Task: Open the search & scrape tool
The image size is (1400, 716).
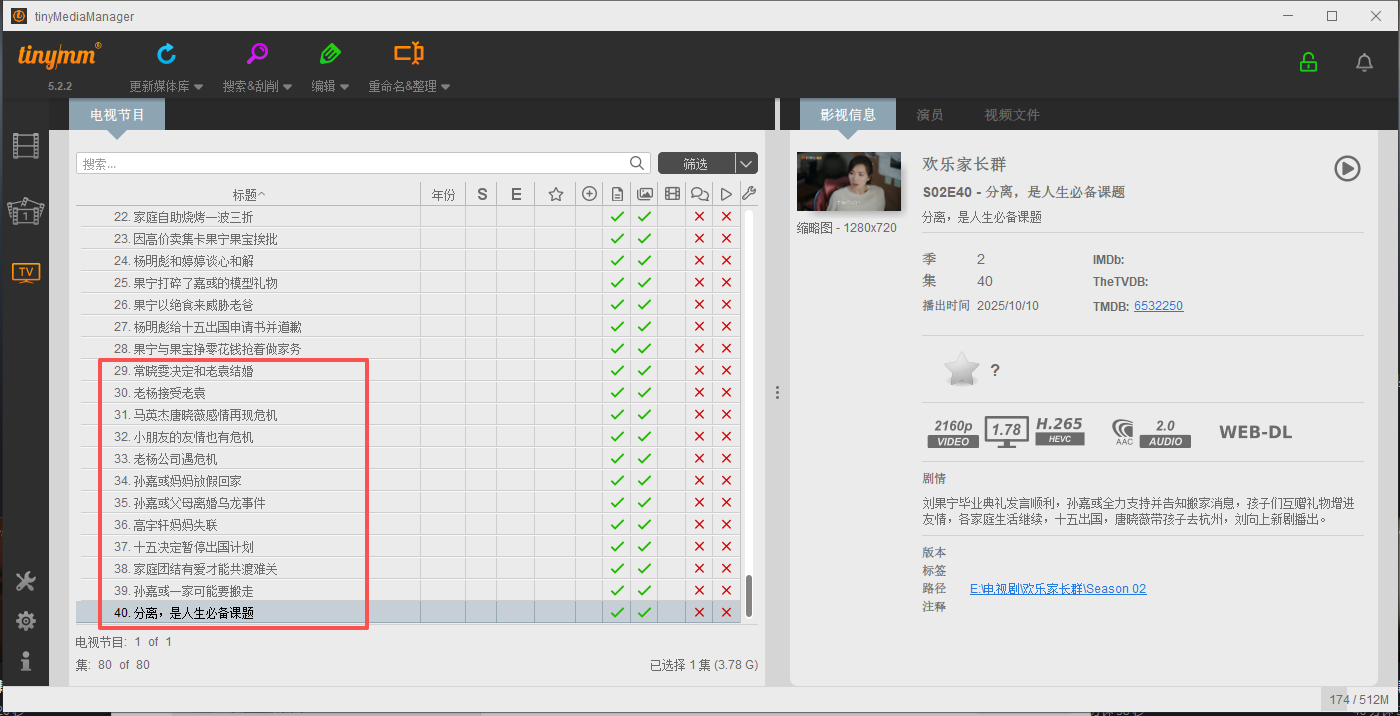Action: 256,53
